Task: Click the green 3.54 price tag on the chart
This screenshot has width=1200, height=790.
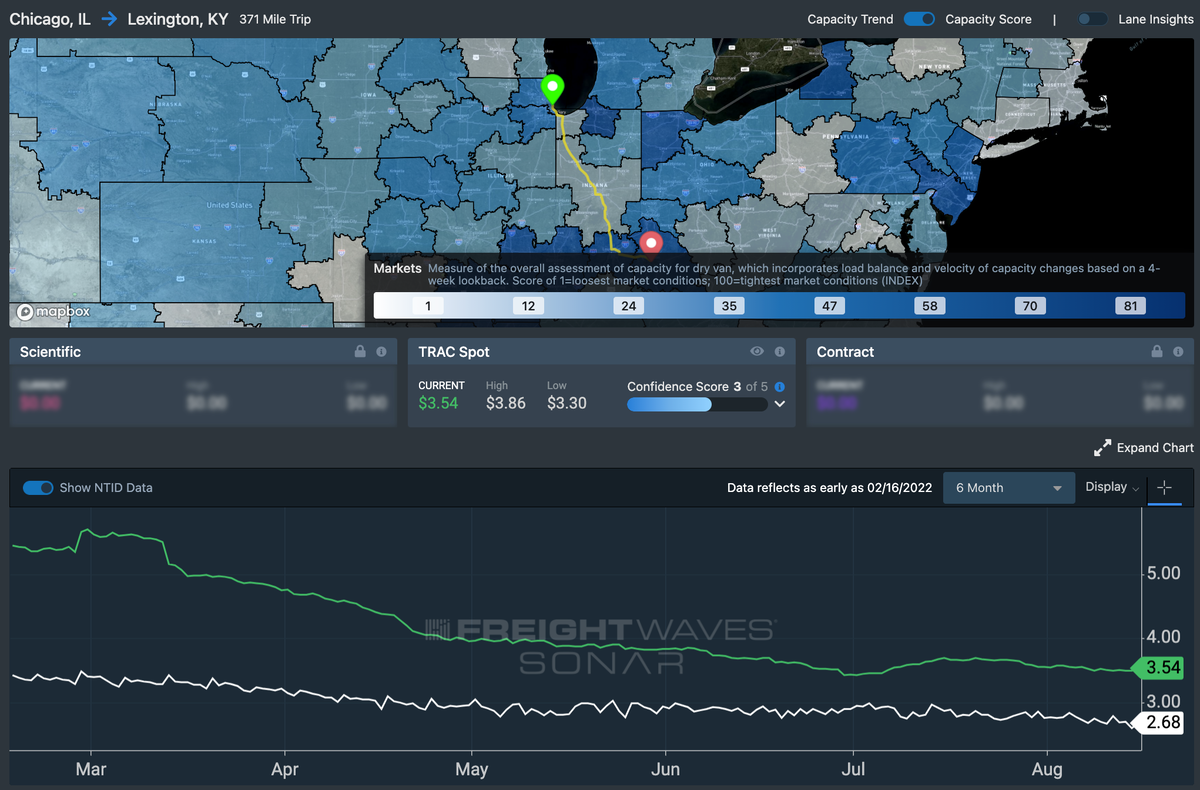Action: (x=1158, y=667)
